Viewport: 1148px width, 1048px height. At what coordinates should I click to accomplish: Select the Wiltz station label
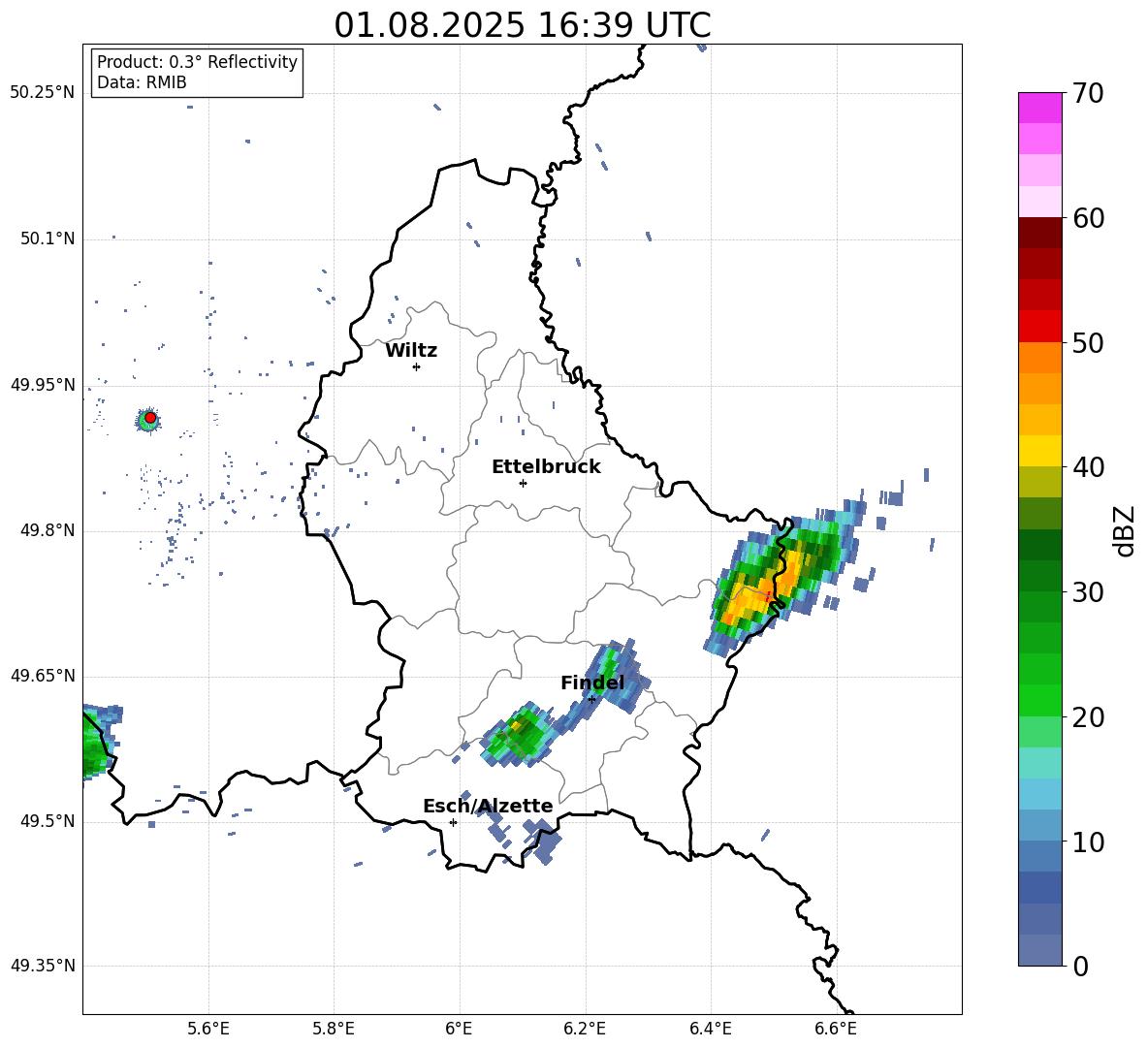point(411,351)
